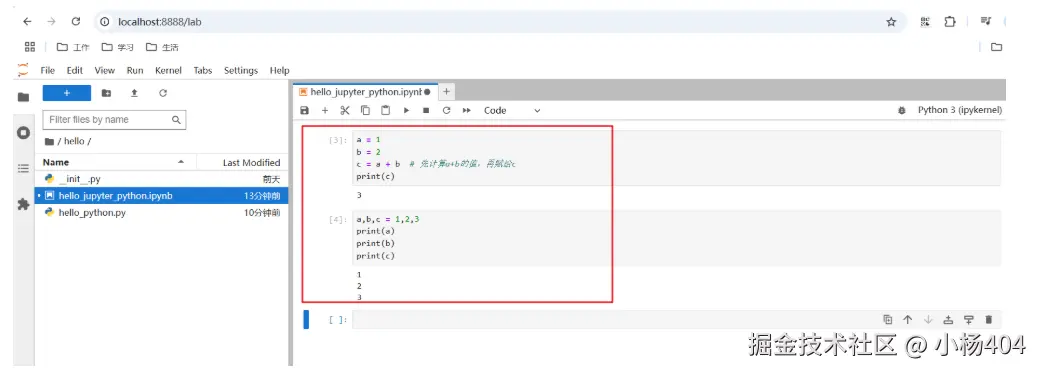Open a new launcher tab with plus

point(447,92)
